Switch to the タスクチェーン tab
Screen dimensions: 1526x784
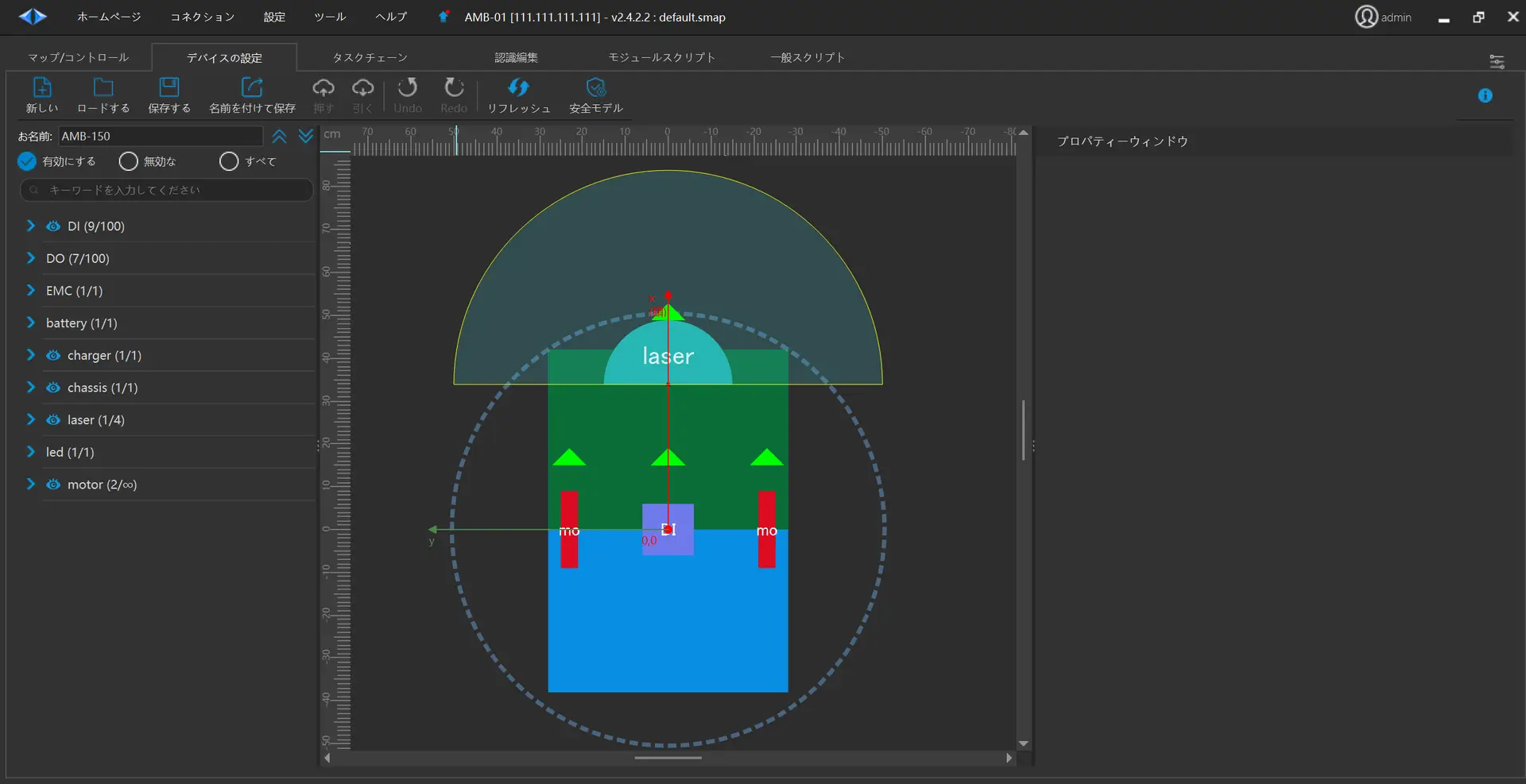point(370,58)
